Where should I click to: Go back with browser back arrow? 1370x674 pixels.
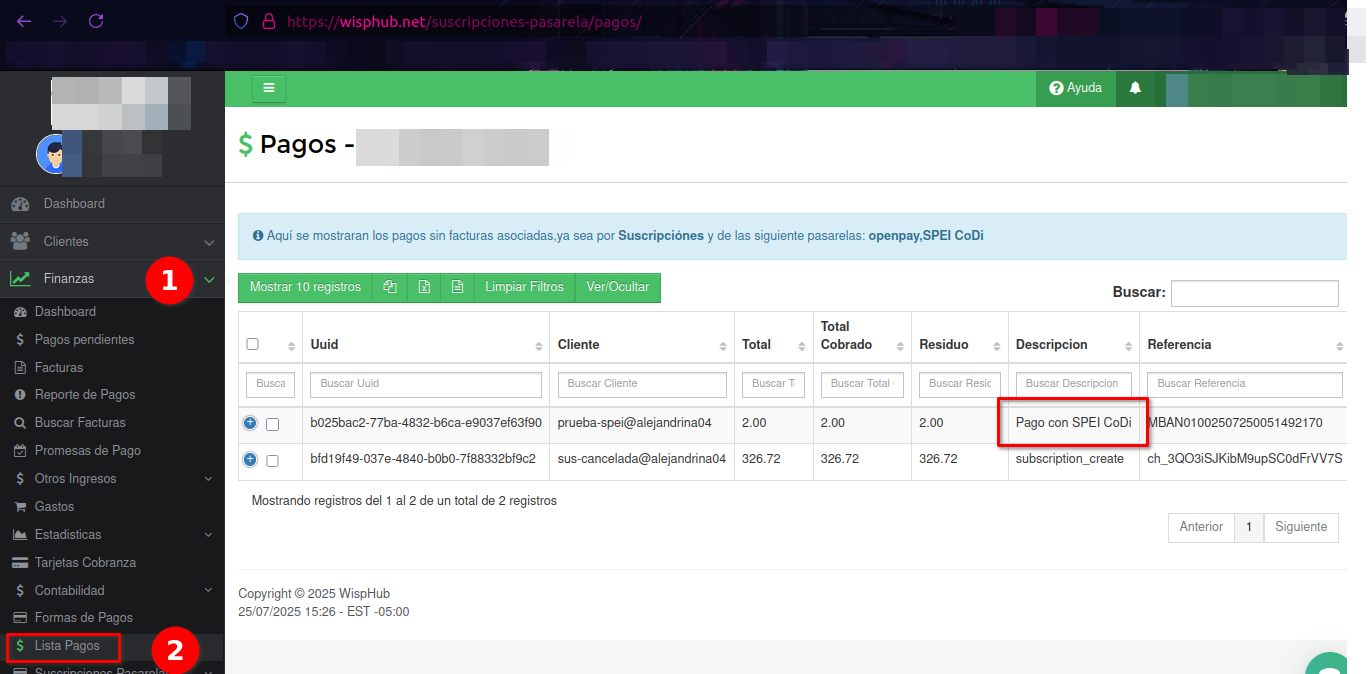(24, 21)
